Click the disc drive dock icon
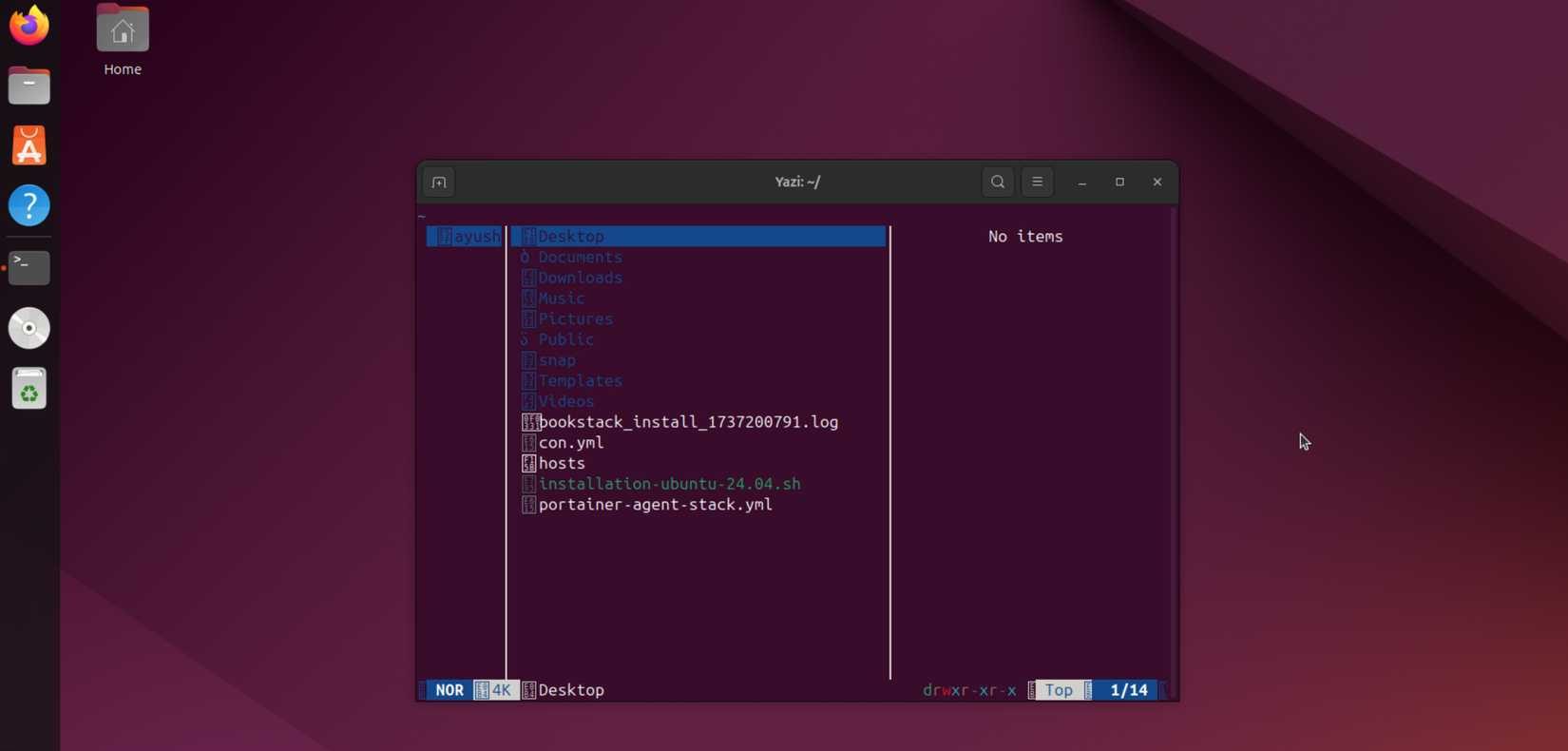The height and width of the screenshot is (751, 1568). tap(29, 328)
